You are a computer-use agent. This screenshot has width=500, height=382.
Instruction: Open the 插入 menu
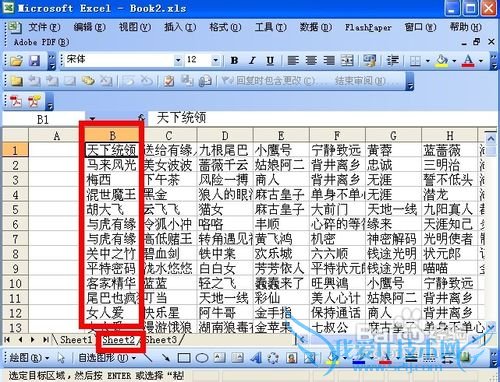[180, 27]
